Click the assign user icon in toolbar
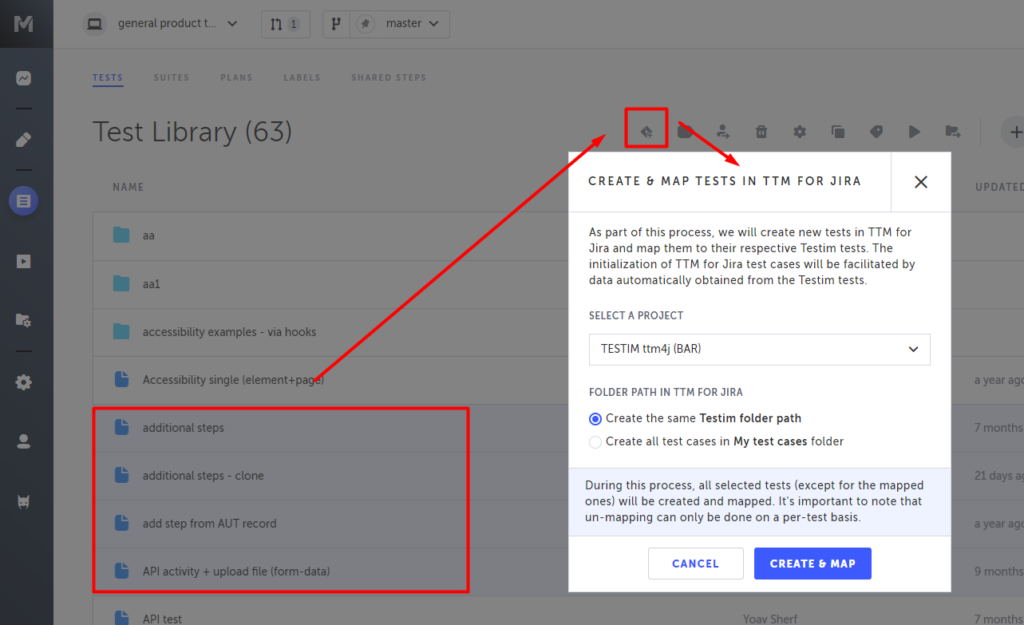Image resolution: width=1024 pixels, height=625 pixels. (x=723, y=131)
